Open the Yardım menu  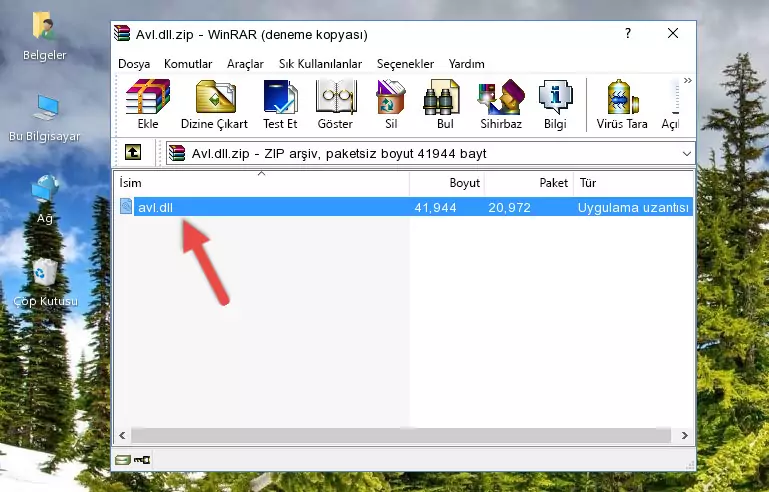click(x=466, y=64)
